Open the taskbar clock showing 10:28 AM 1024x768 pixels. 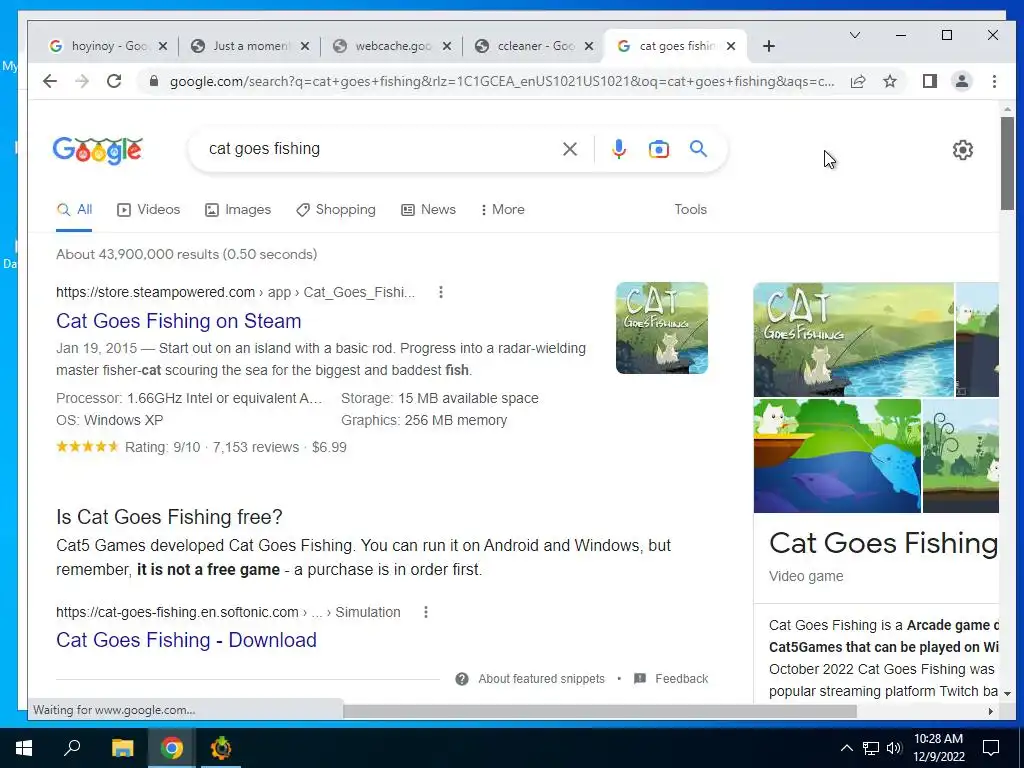(938, 748)
